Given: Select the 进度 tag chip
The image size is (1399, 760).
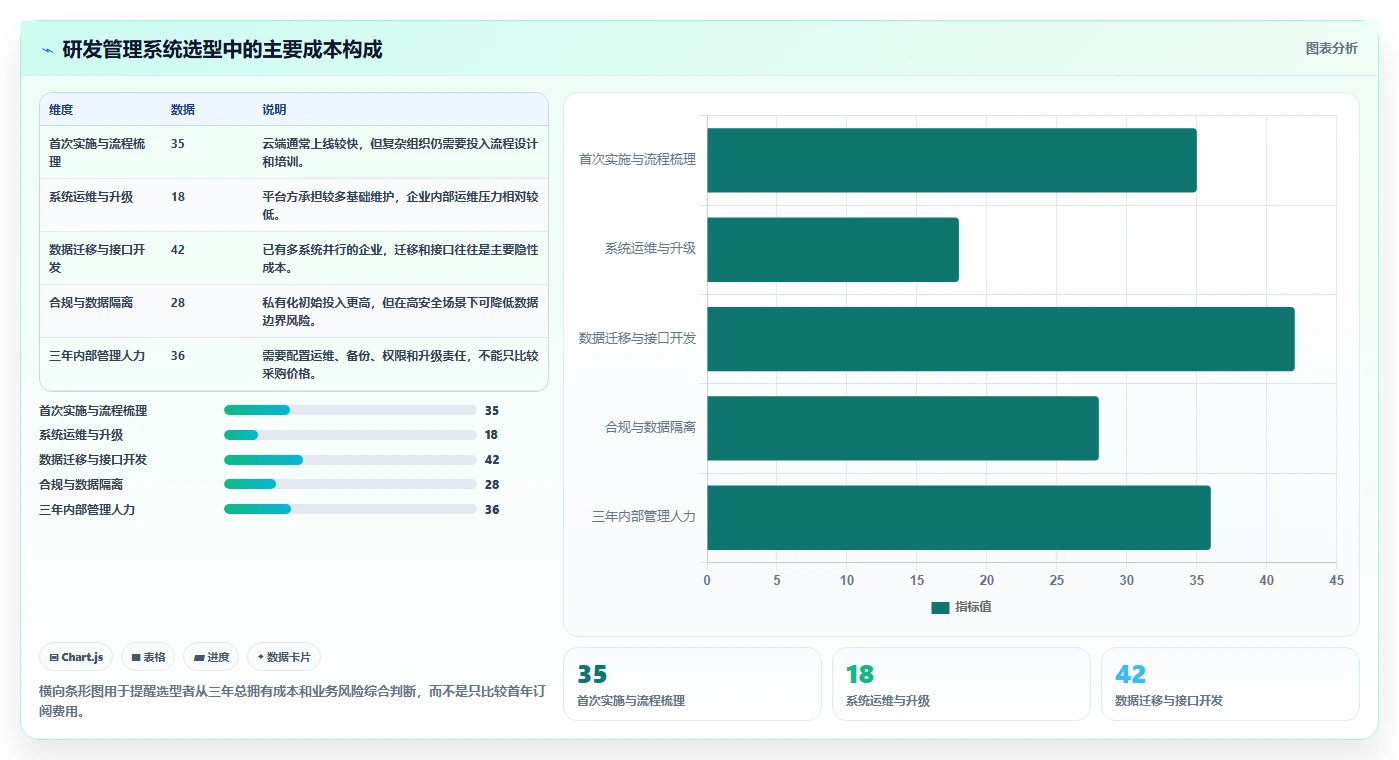Looking at the screenshot, I should 211,657.
